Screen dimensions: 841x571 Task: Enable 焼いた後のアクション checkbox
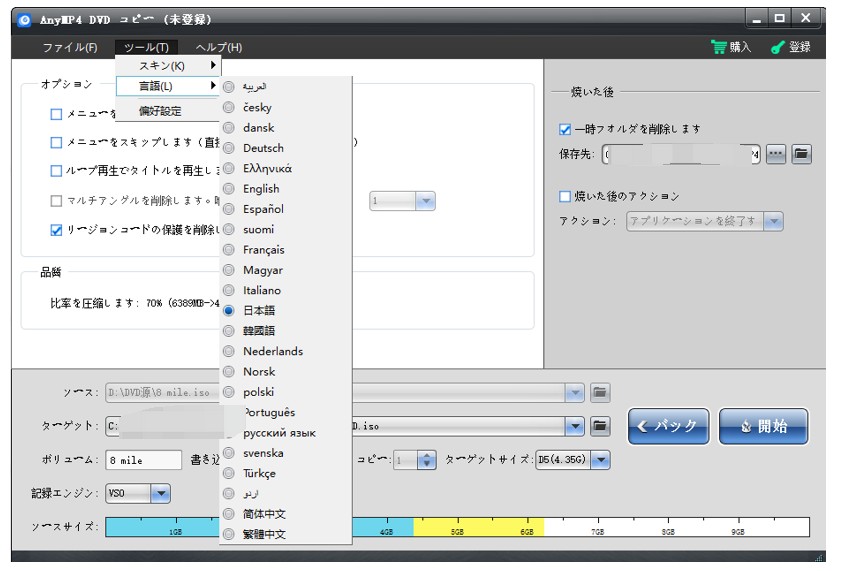564,196
